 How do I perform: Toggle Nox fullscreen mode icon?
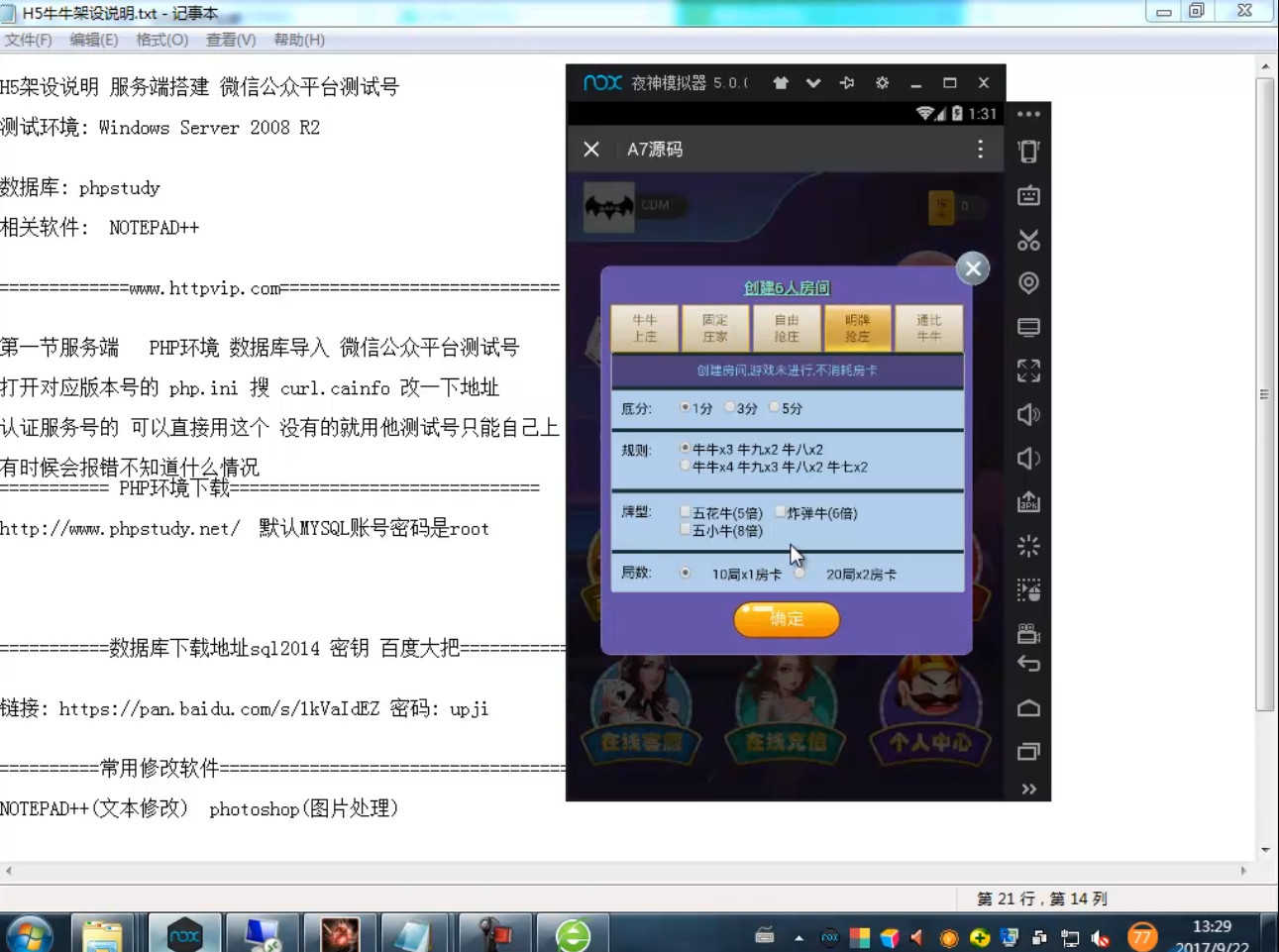pyautogui.click(x=1028, y=370)
